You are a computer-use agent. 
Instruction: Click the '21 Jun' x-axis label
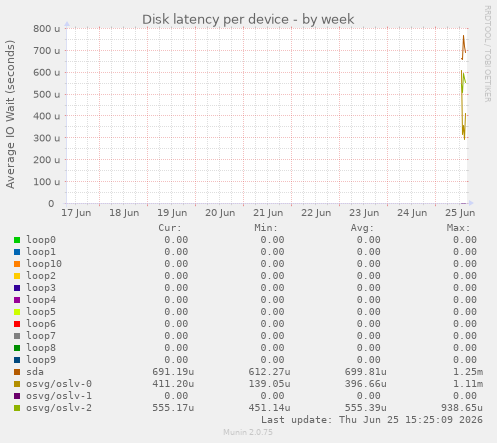click(x=268, y=213)
